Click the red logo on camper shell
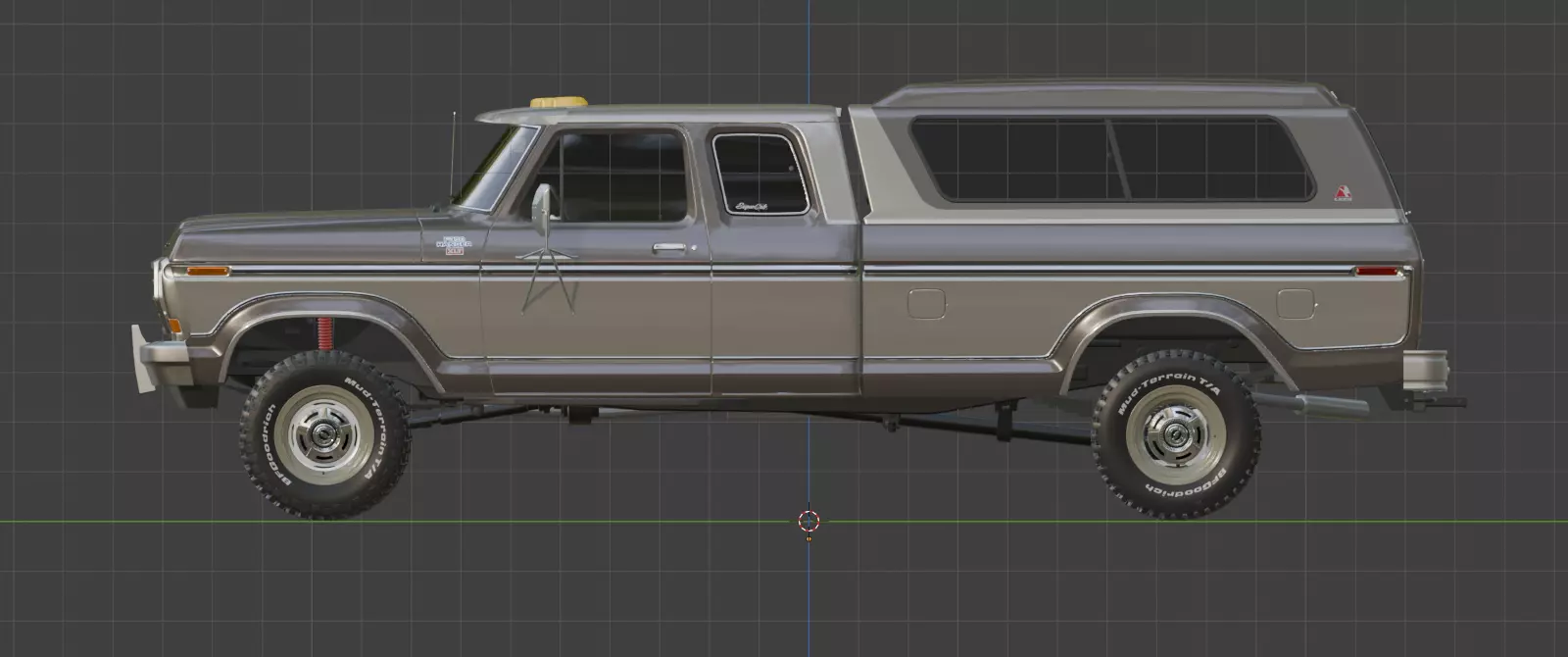 [1342, 194]
